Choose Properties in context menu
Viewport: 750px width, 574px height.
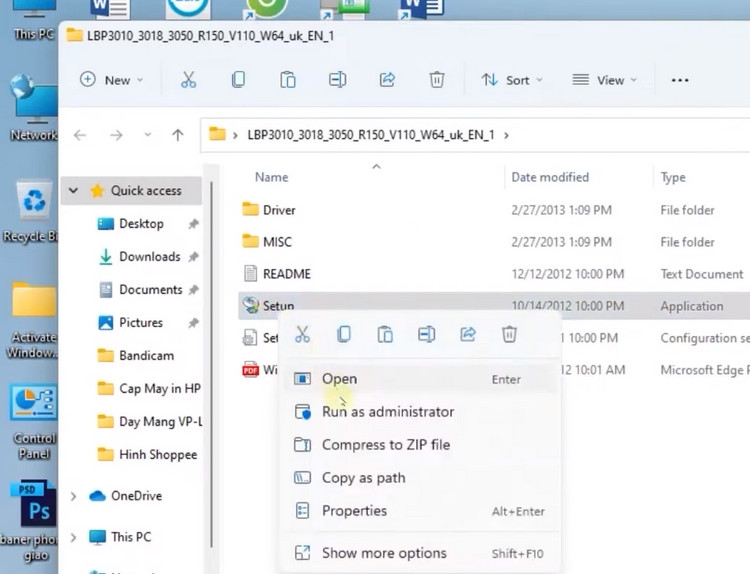pyautogui.click(x=420, y=511)
